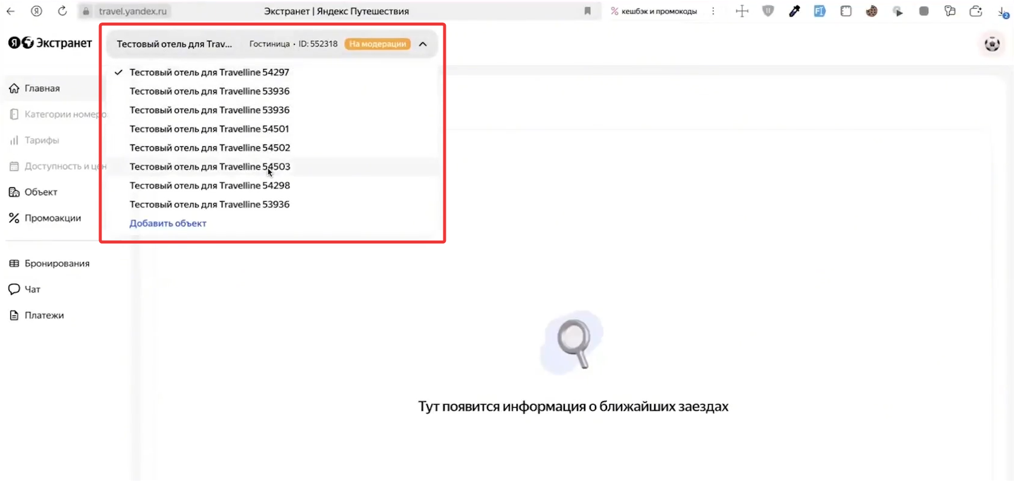Image resolution: width=1014 pixels, height=481 pixels.
Task: Click the Добавить объект link
Action: click(167, 223)
